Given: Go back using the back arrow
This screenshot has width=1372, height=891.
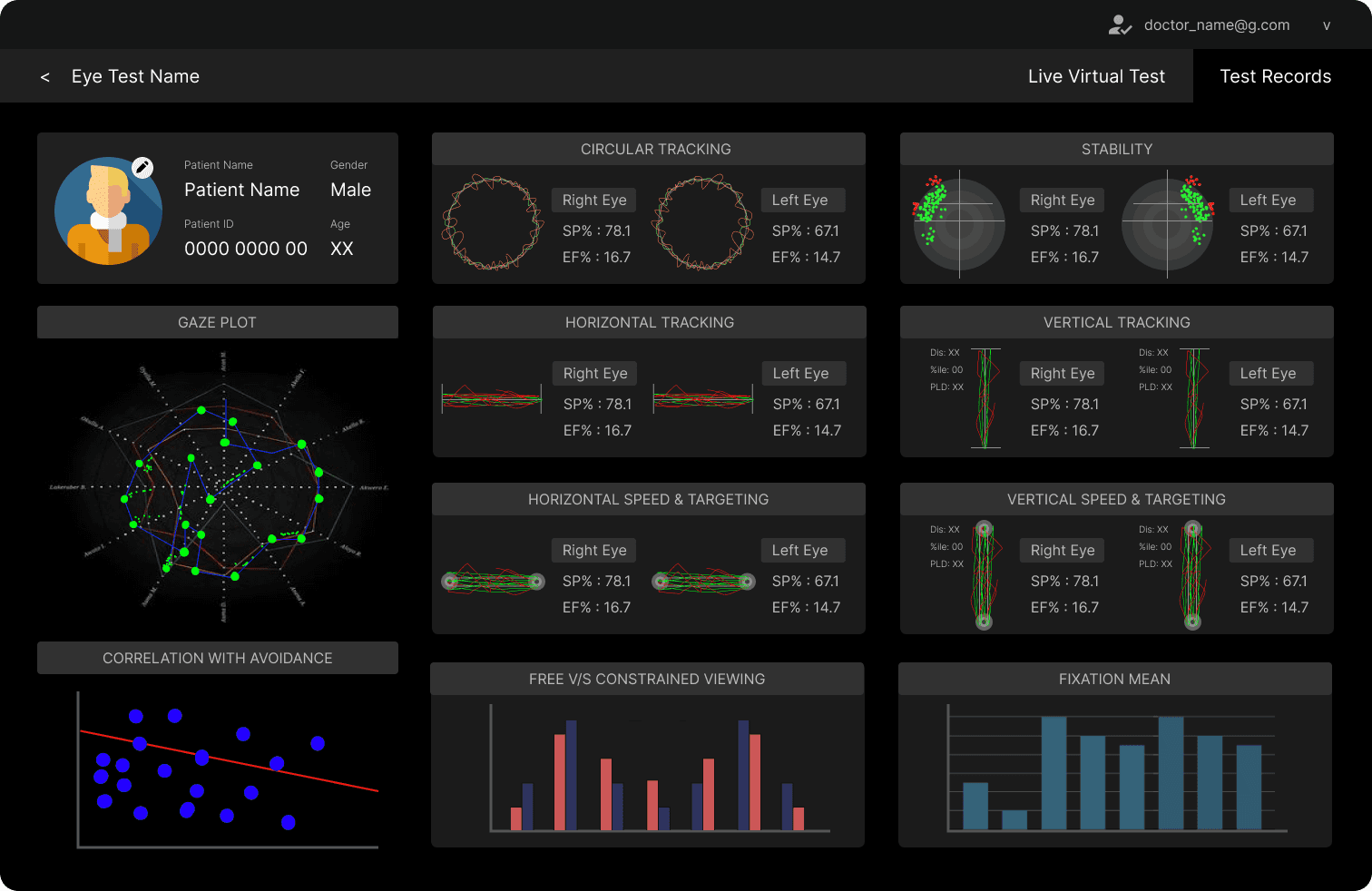Looking at the screenshot, I should pyautogui.click(x=45, y=77).
